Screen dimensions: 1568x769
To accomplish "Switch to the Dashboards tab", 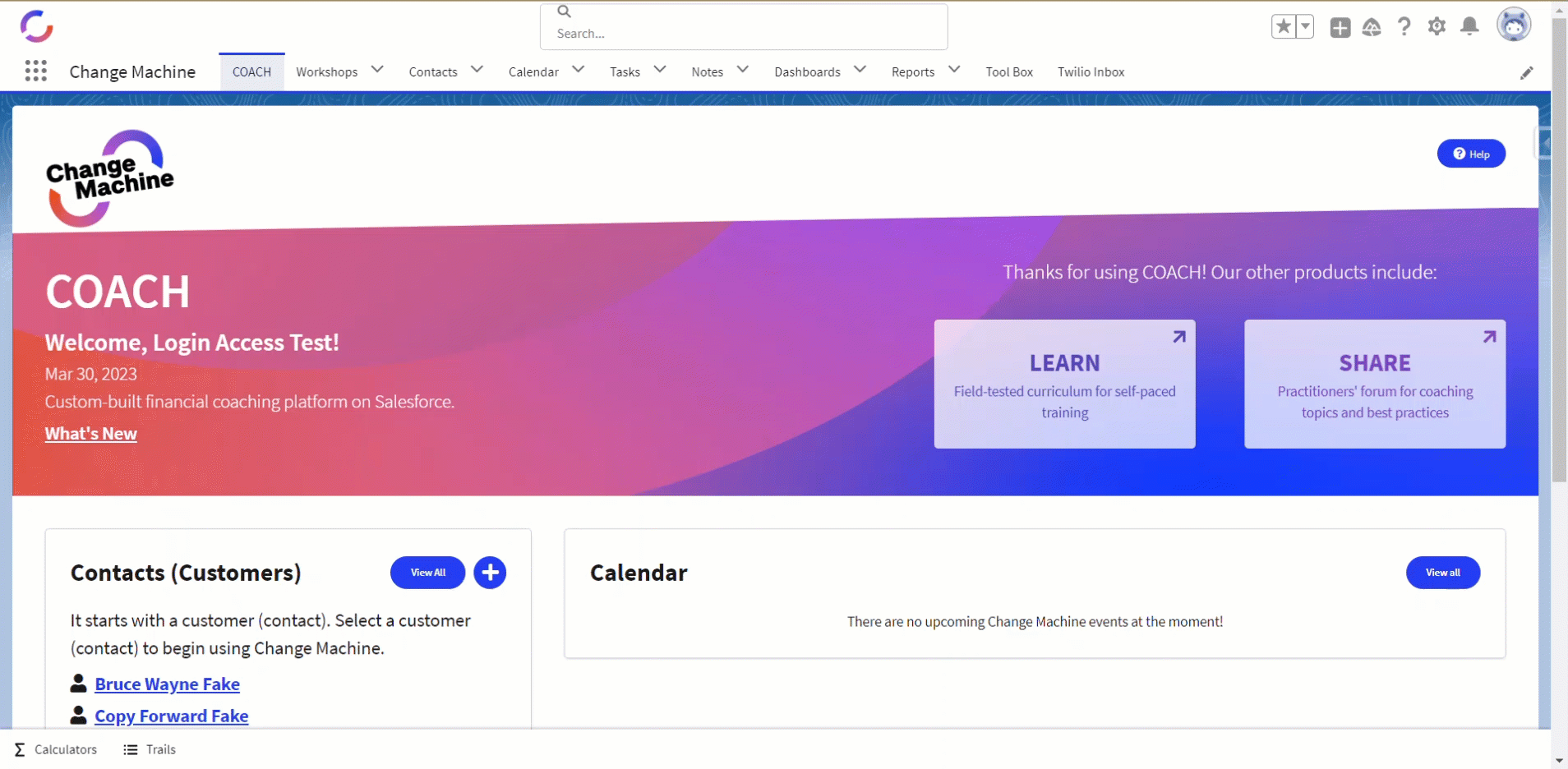I will point(807,72).
